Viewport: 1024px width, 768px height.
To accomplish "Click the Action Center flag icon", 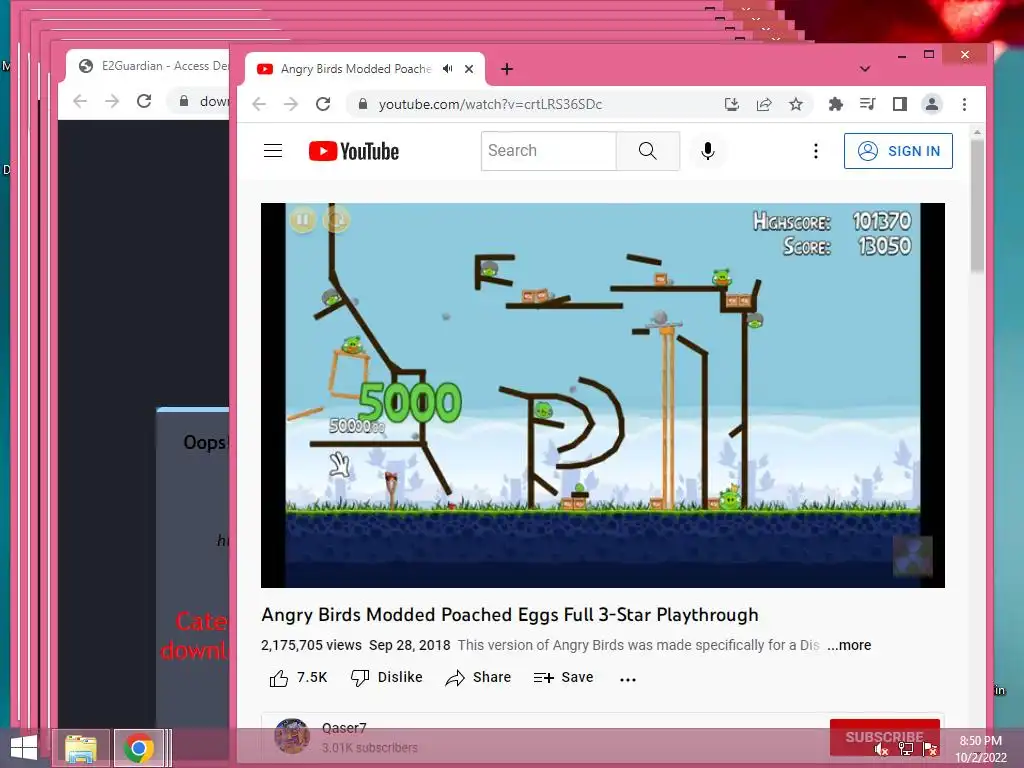I will (x=930, y=749).
